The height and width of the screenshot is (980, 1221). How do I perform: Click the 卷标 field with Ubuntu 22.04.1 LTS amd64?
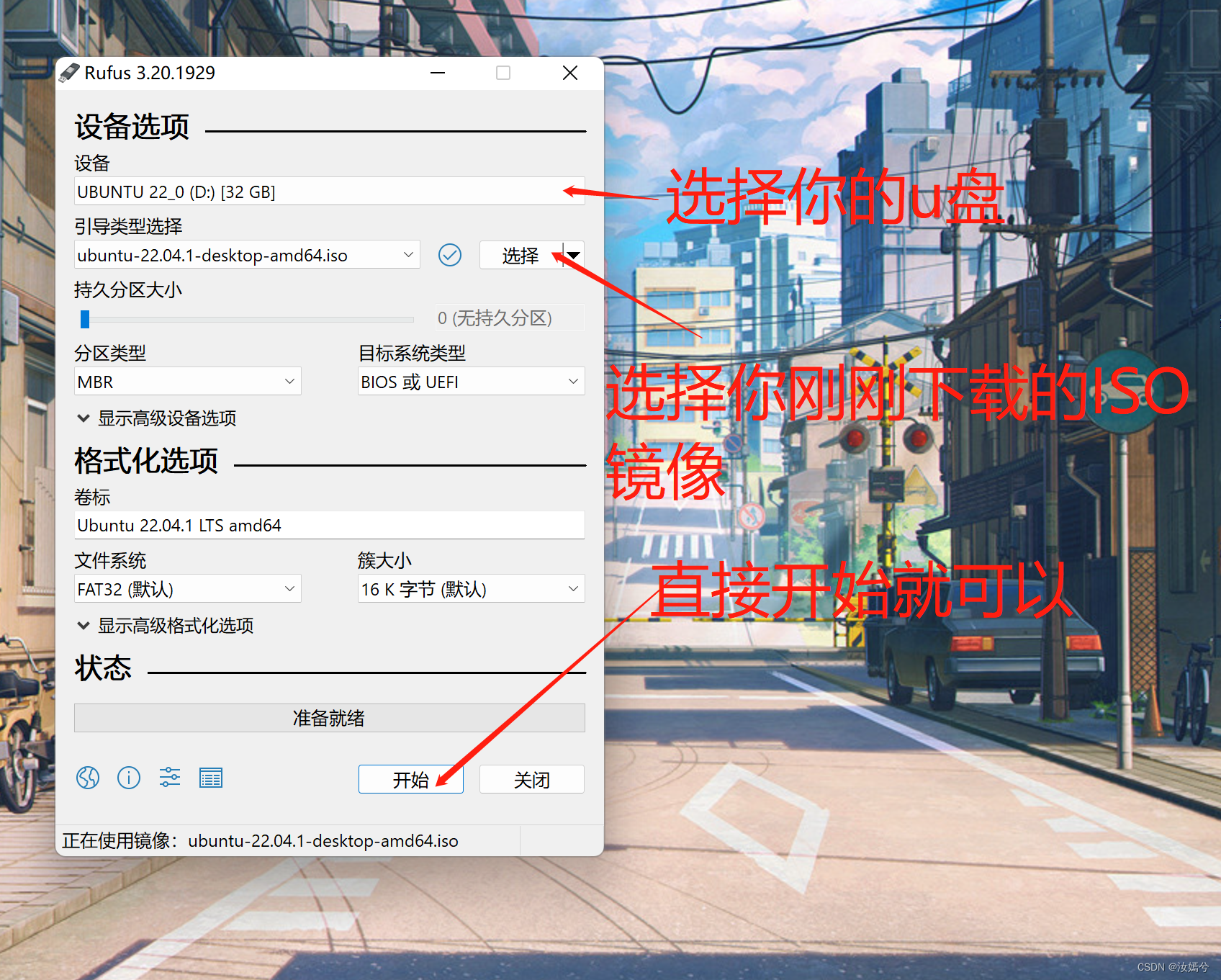[x=329, y=525]
